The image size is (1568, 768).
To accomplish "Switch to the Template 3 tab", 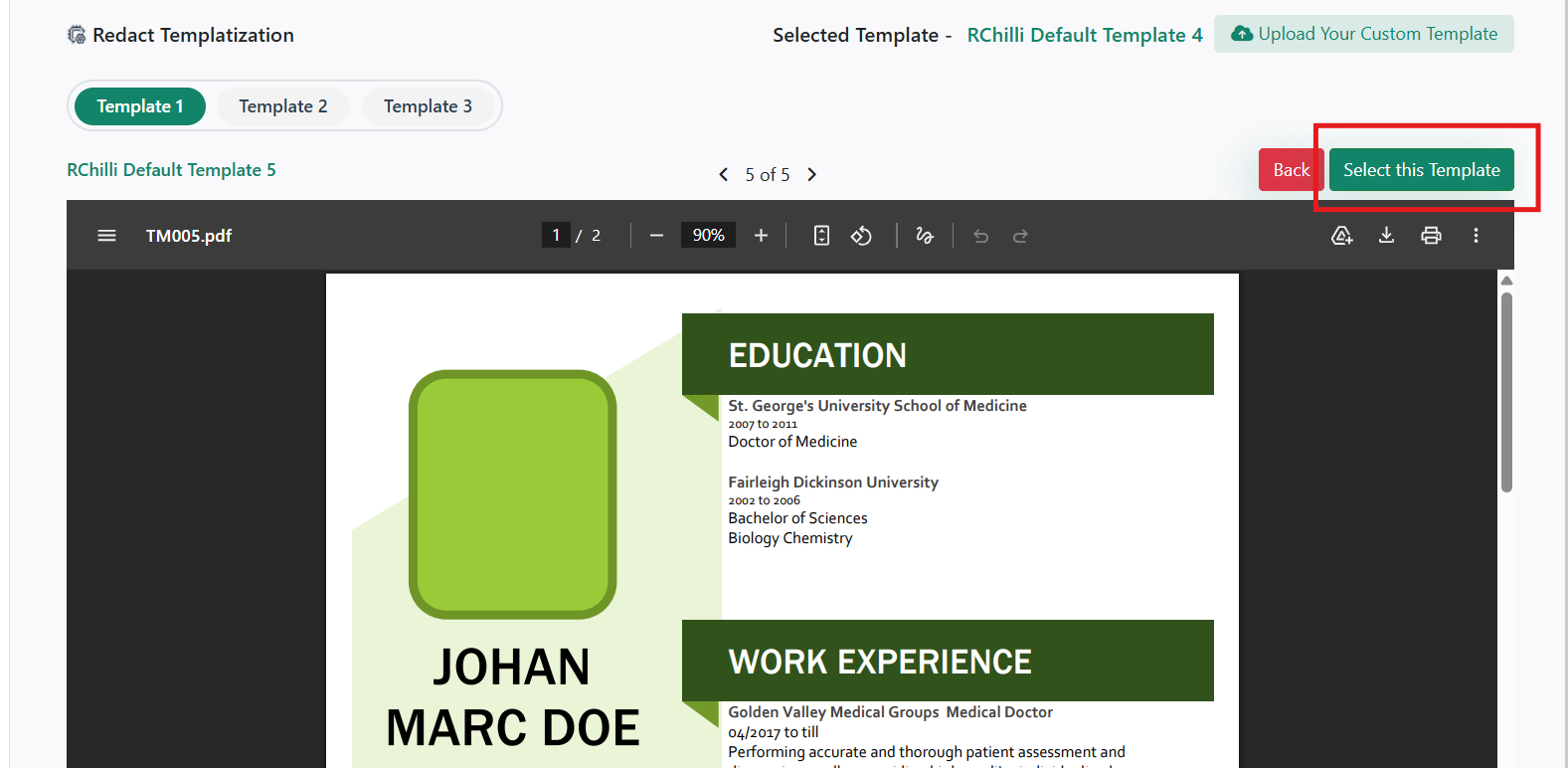I will coord(428,106).
